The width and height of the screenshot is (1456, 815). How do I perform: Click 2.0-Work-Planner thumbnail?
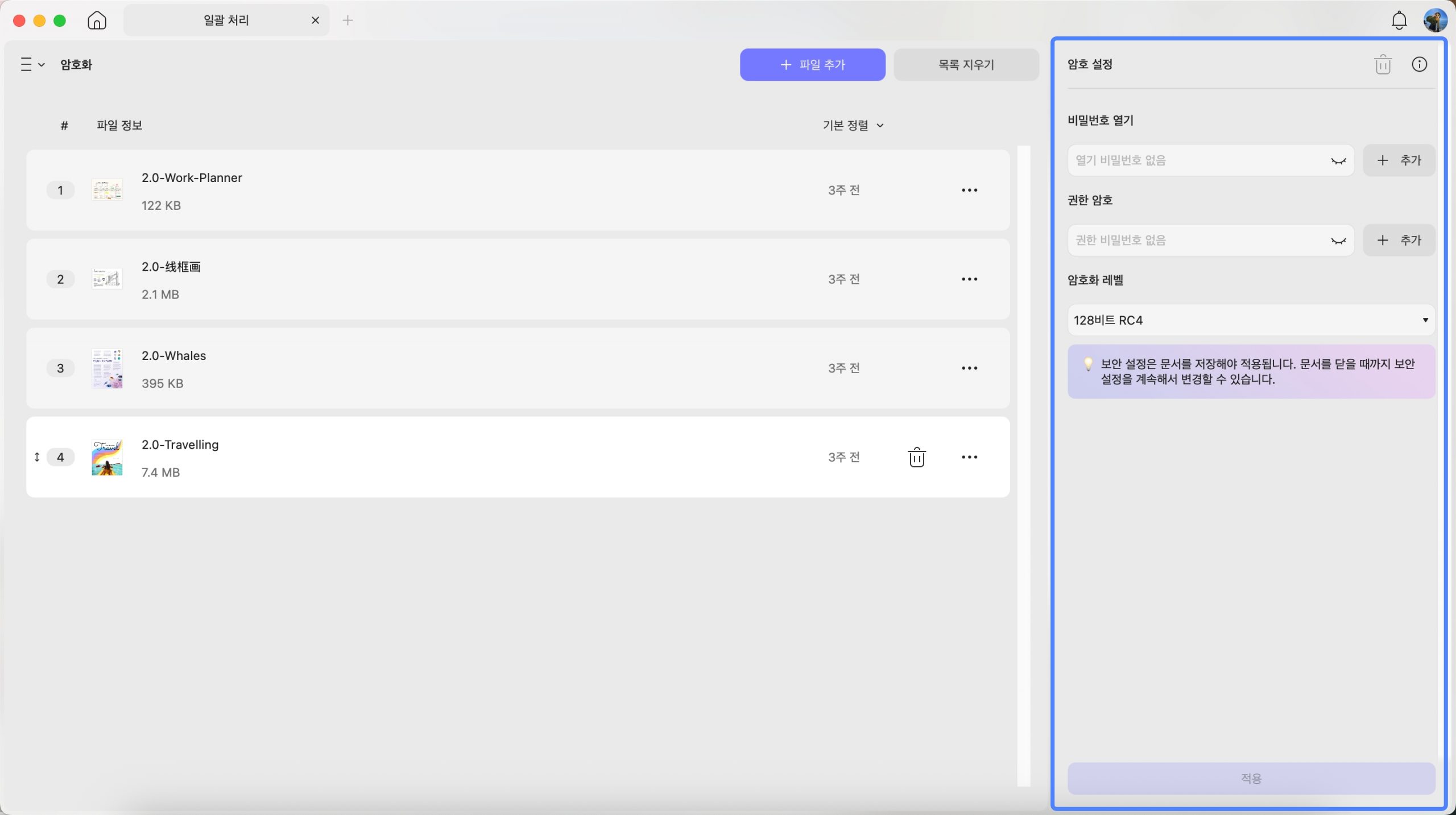[x=107, y=190]
